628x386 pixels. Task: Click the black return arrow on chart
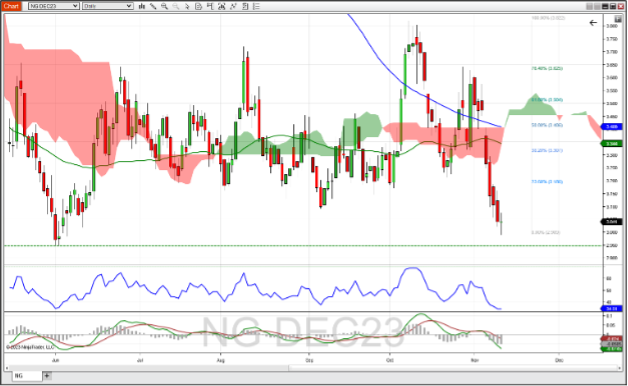(x=593, y=23)
